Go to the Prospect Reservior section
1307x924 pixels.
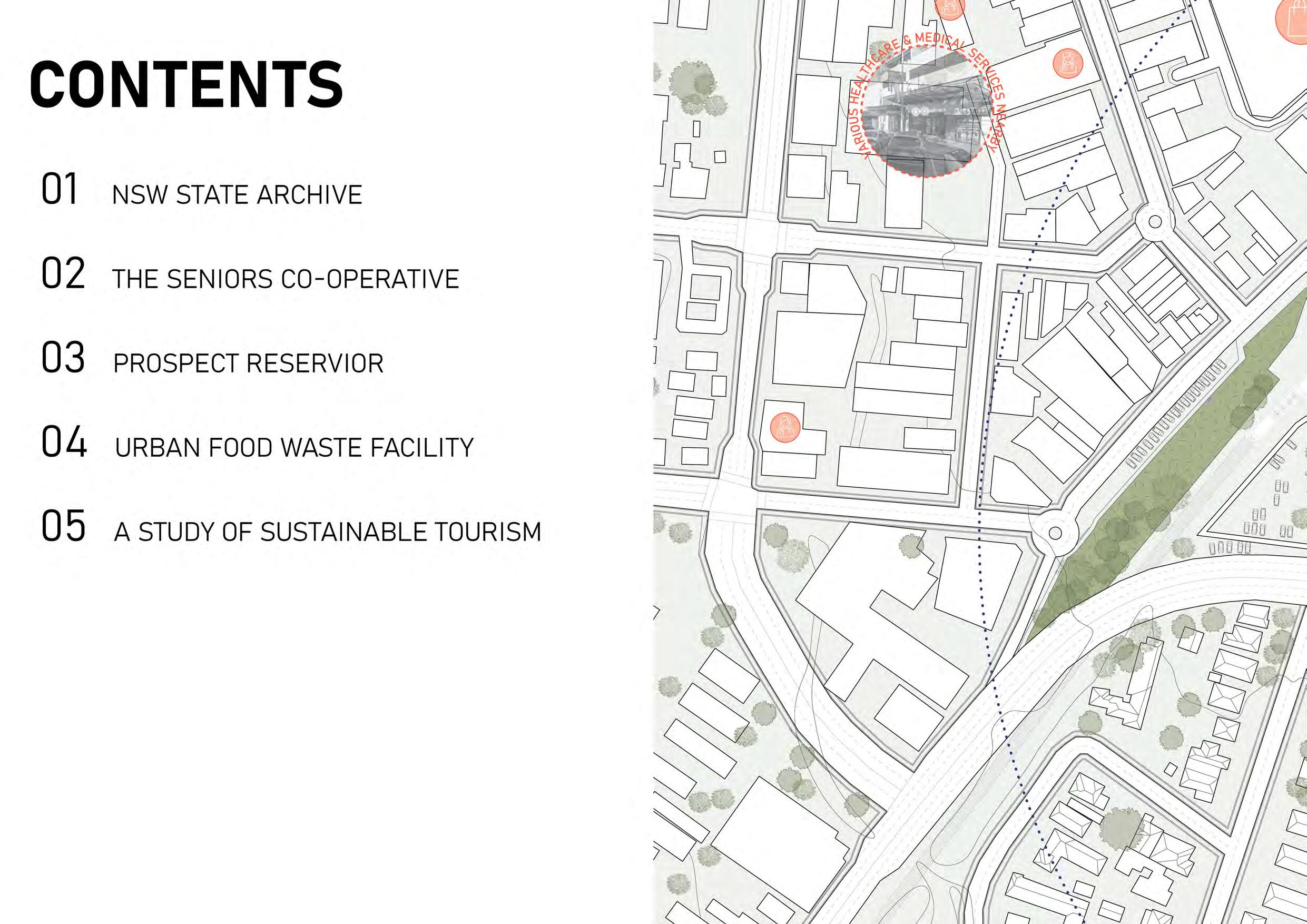pyautogui.click(x=248, y=363)
